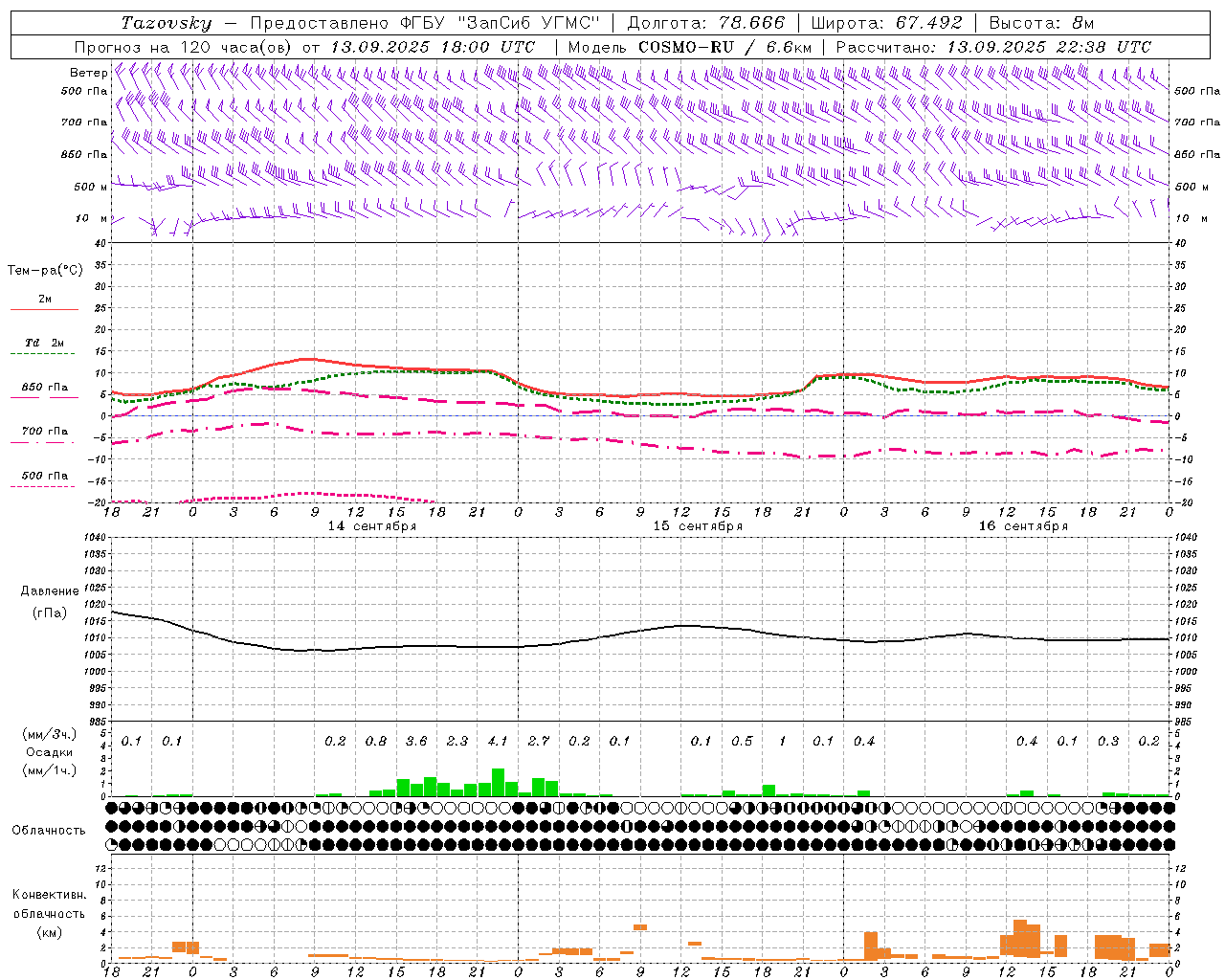The height and width of the screenshot is (980, 1225).
Task: Click the station name Tazovsky
Action: click(167, 23)
